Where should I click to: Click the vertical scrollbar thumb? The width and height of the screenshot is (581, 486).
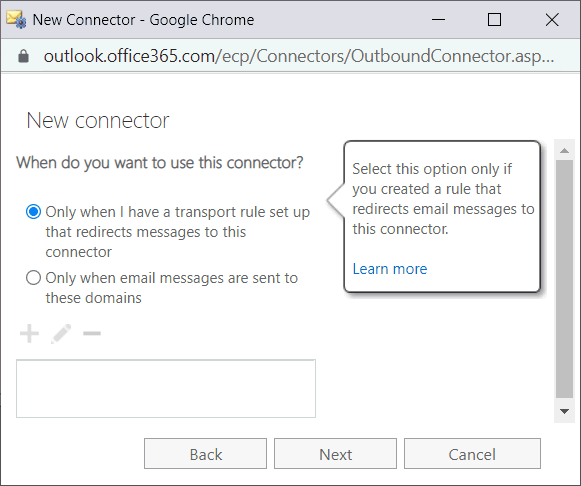(564, 279)
